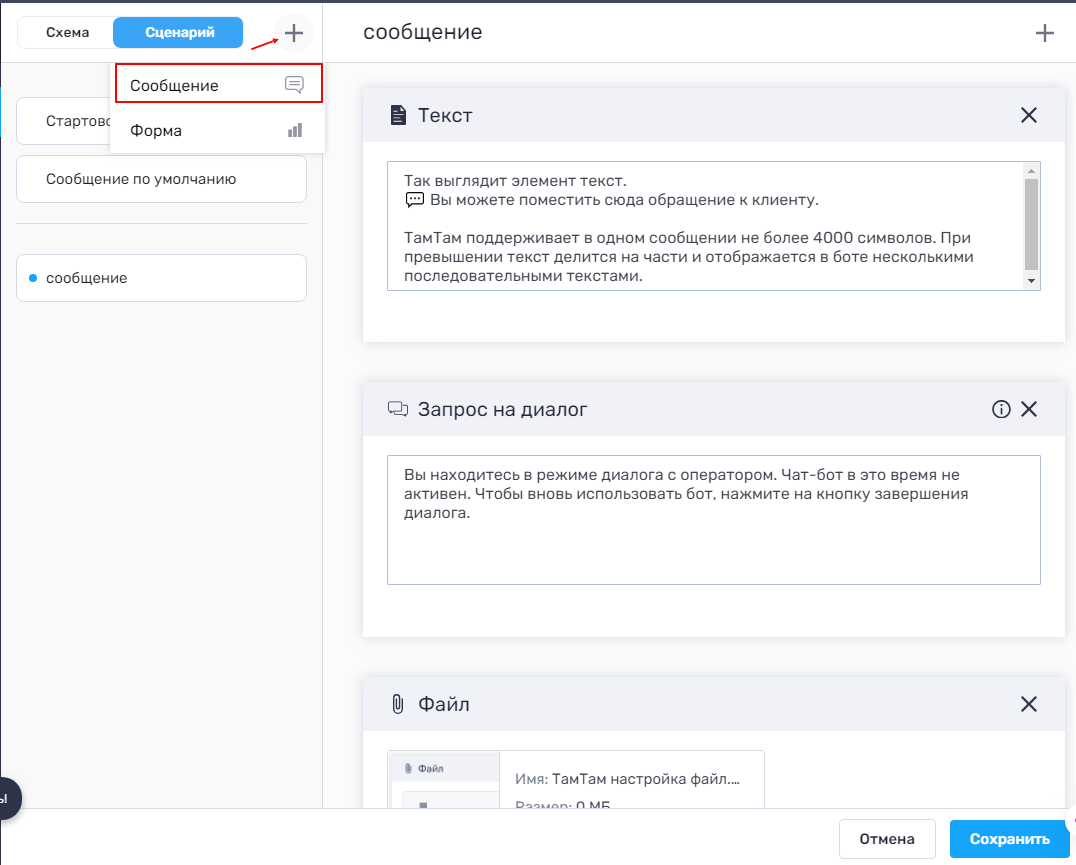1076x865 pixels.
Task: Switch to the Схема view
Action: click(67, 33)
